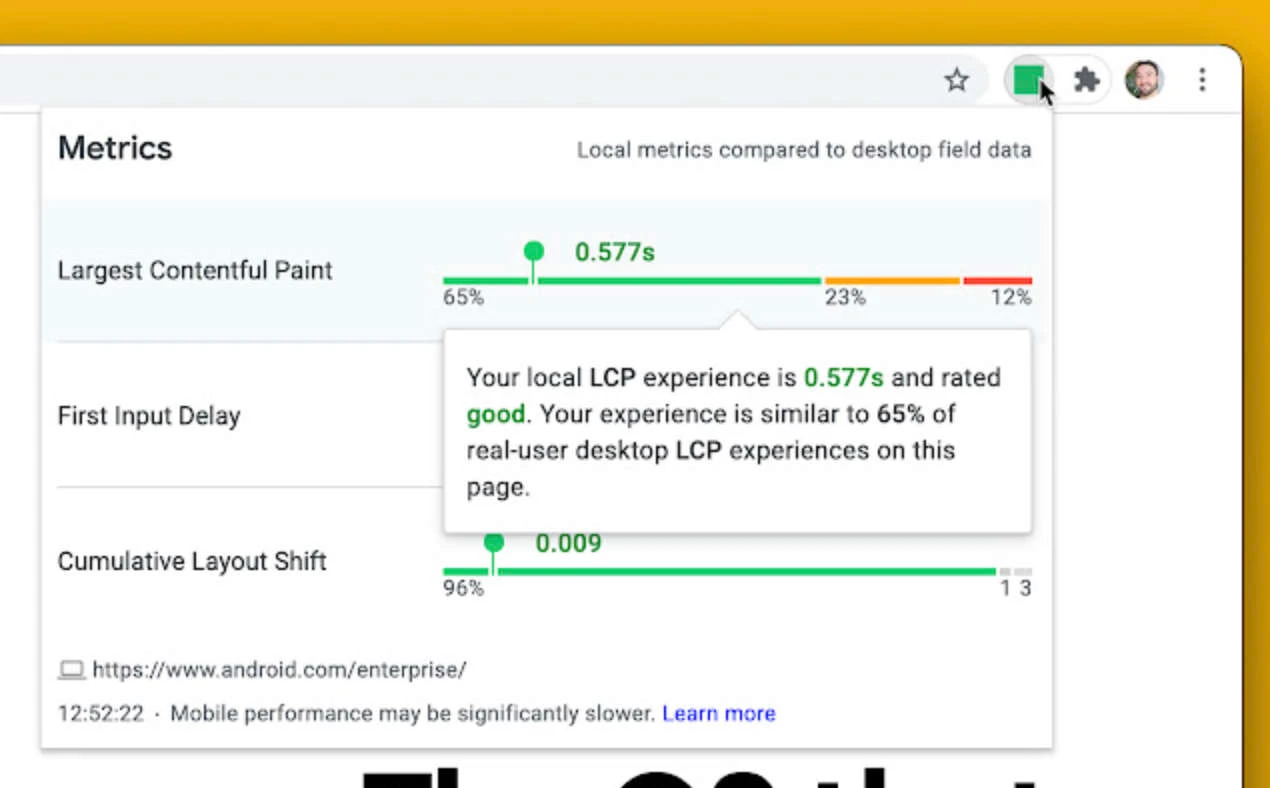1270x788 pixels.
Task: Click the LCP tooltip popup
Action: 737,432
